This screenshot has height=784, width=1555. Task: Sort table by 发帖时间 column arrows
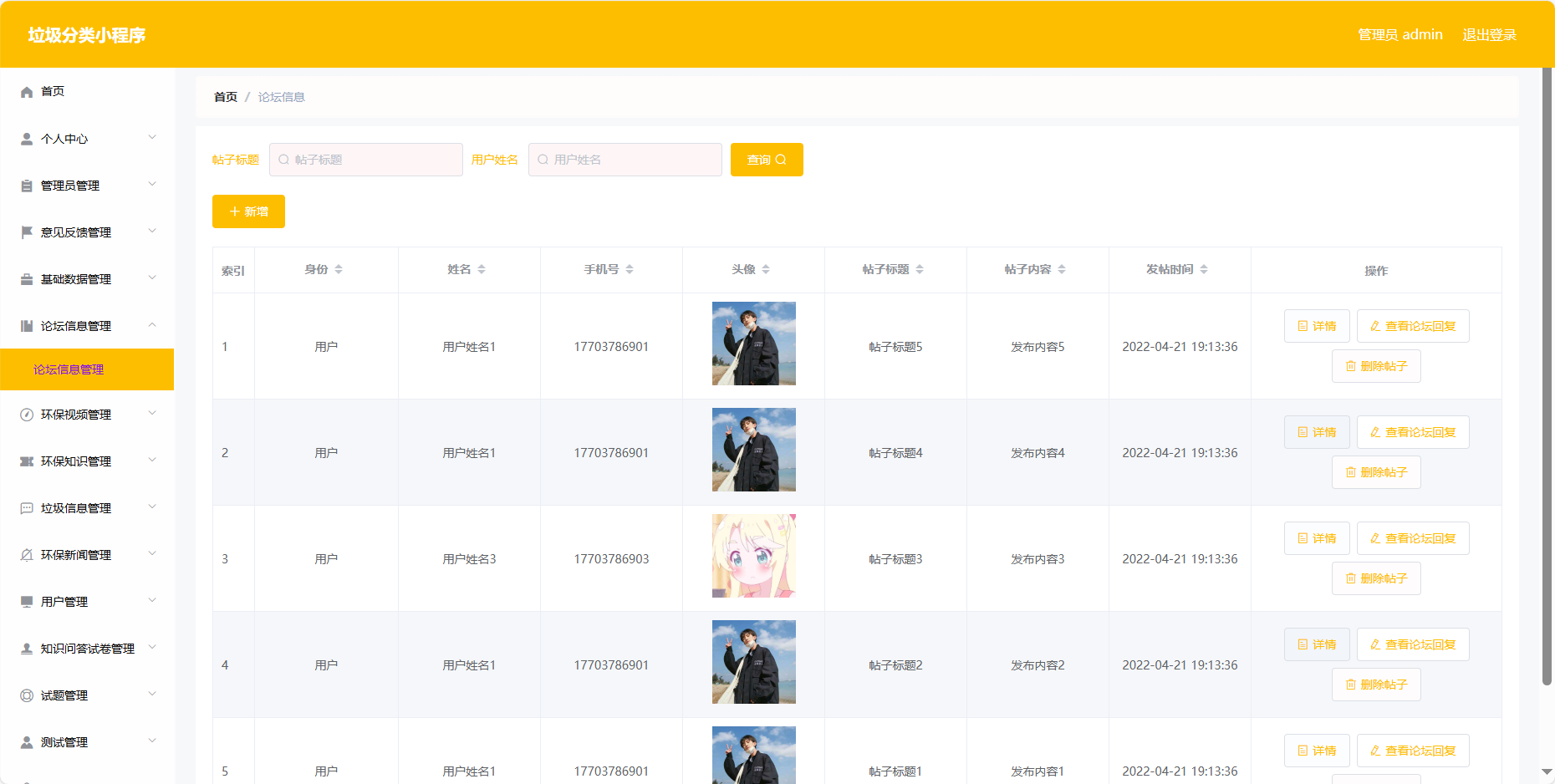coord(1204,269)
